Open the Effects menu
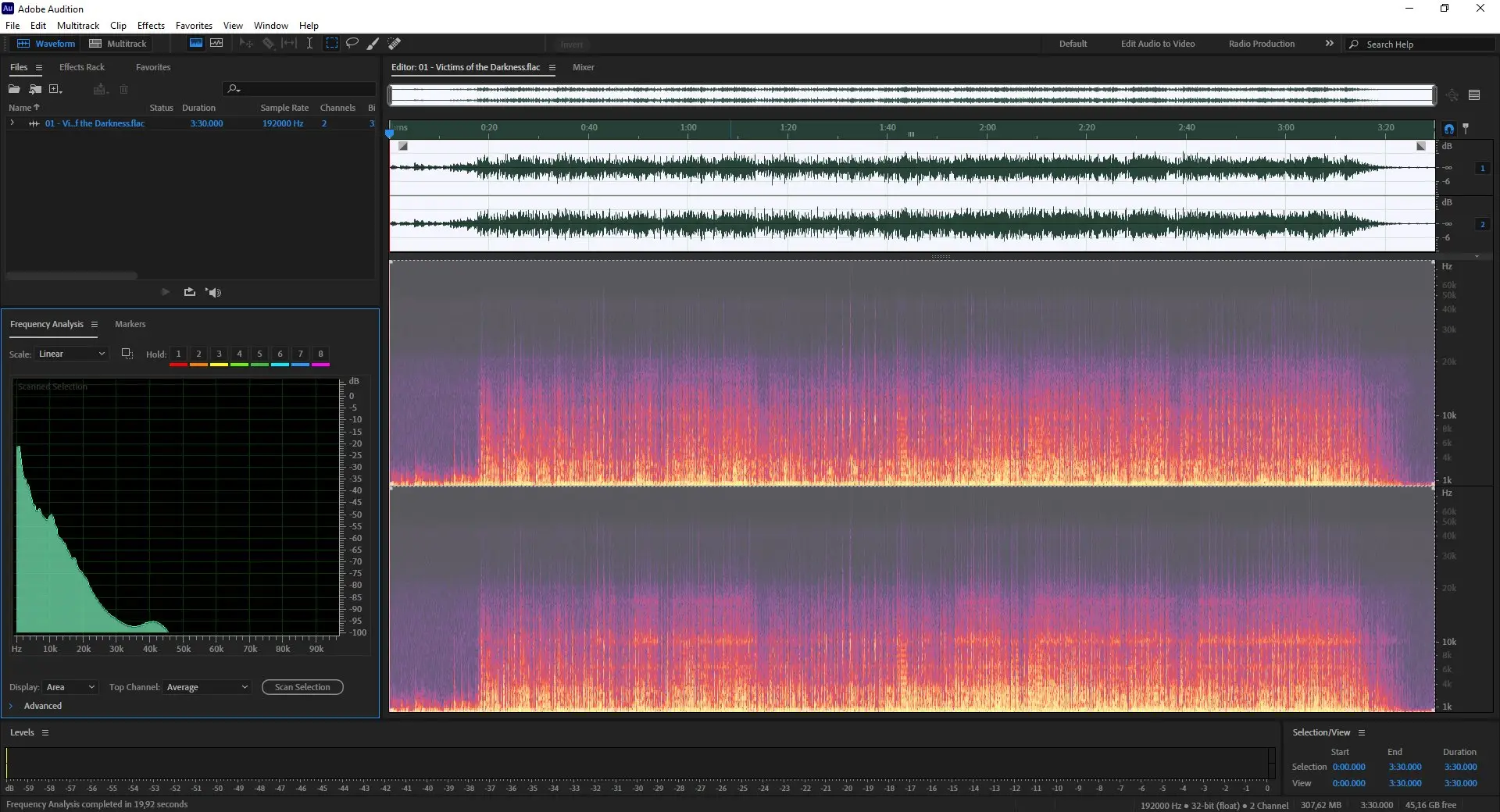 151,26
